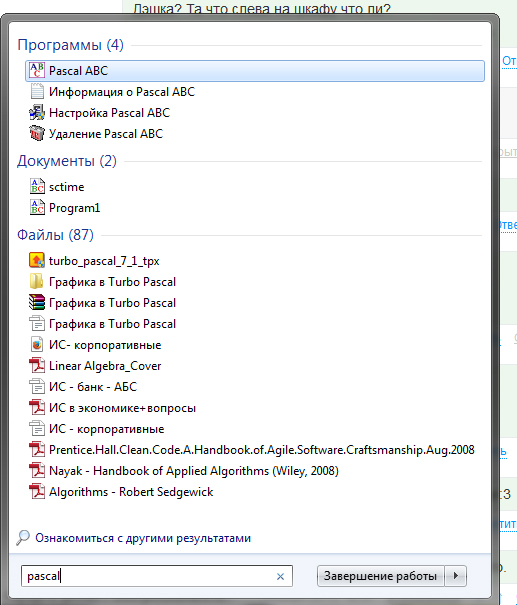
Task: Click the WinRAR archive icon for Графика в Turbo Pascal
Action: [37, 302]
